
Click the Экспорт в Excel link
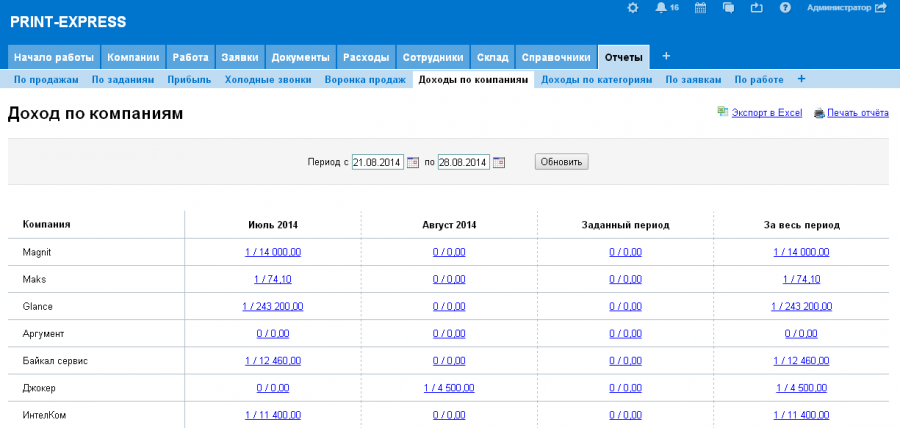click(766, 113)
